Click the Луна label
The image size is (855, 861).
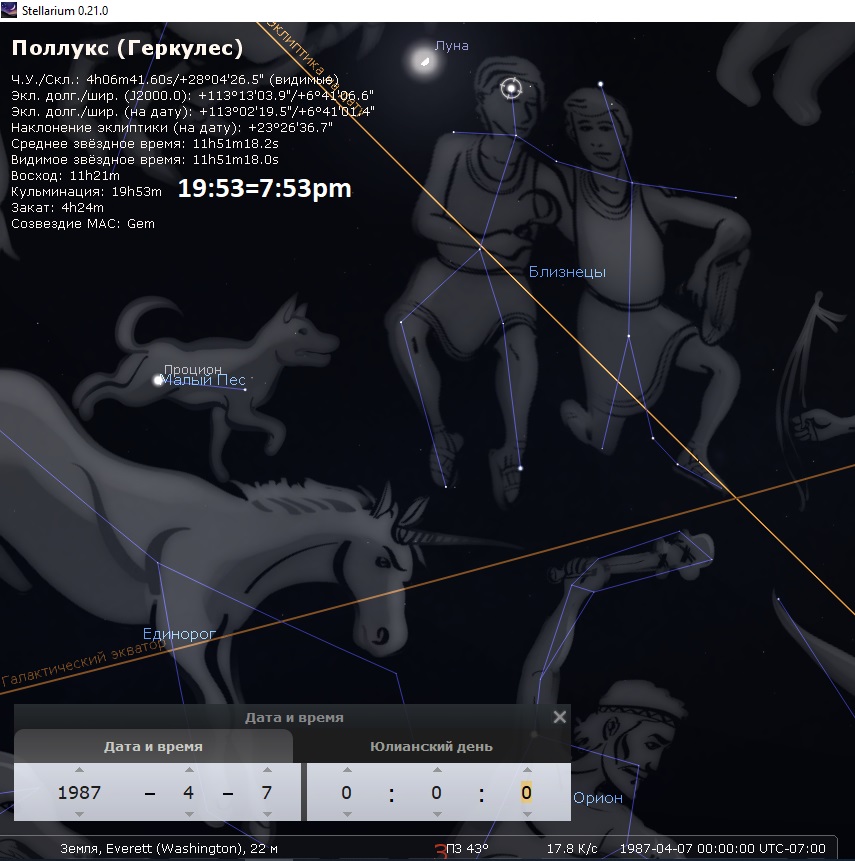pos(451,46)
